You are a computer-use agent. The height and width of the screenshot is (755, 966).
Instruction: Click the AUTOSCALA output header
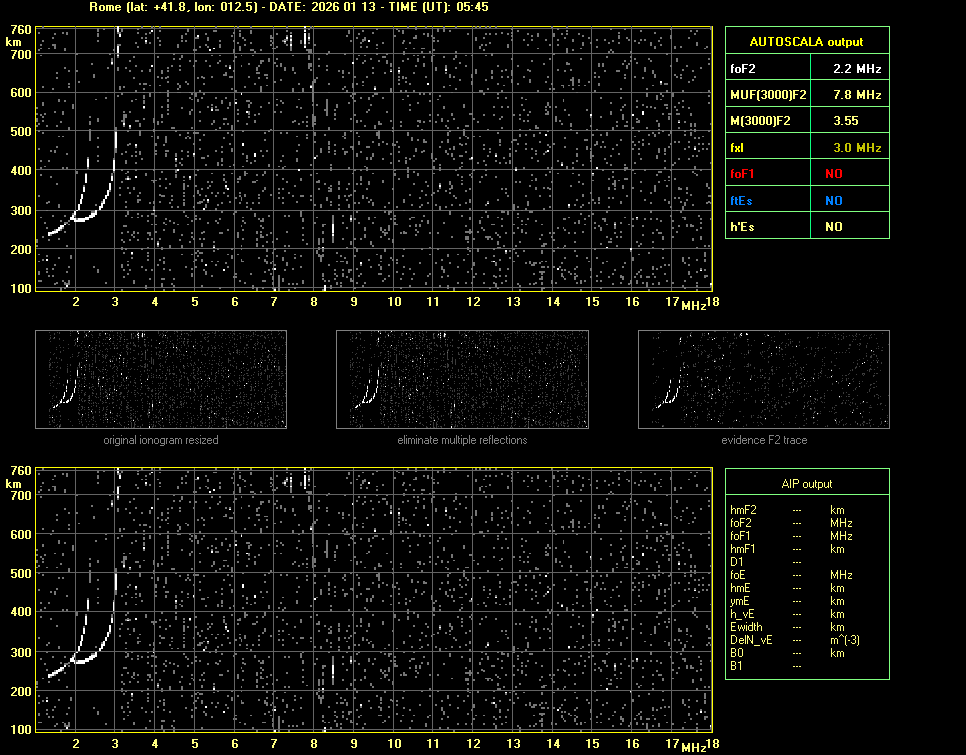pos(806,42)
